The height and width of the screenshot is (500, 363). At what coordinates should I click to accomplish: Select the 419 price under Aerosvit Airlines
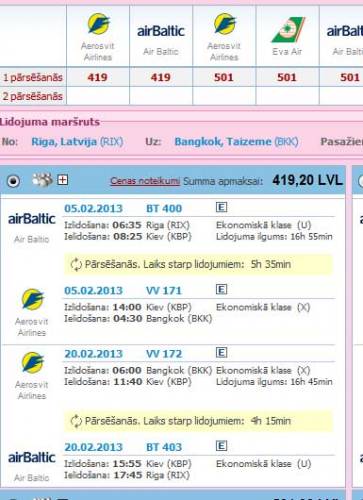(97, 77)
